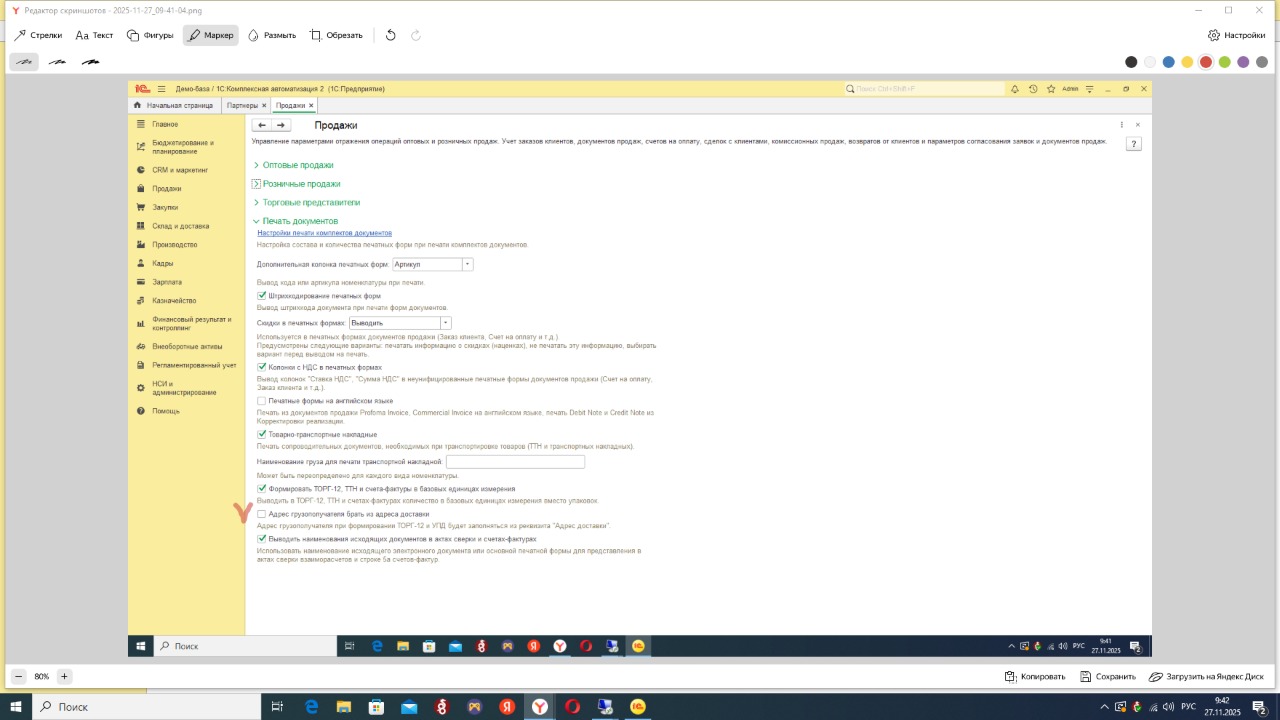Click Сохранить to save the screenshot
Screen dimensions: 1280x720
(x=1108, y=677)
